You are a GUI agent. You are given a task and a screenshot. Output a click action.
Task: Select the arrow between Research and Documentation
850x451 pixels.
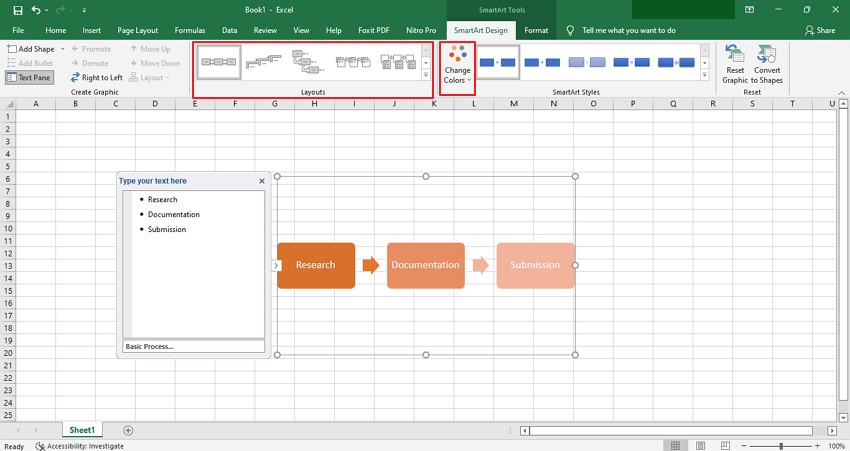pos(371,265)
